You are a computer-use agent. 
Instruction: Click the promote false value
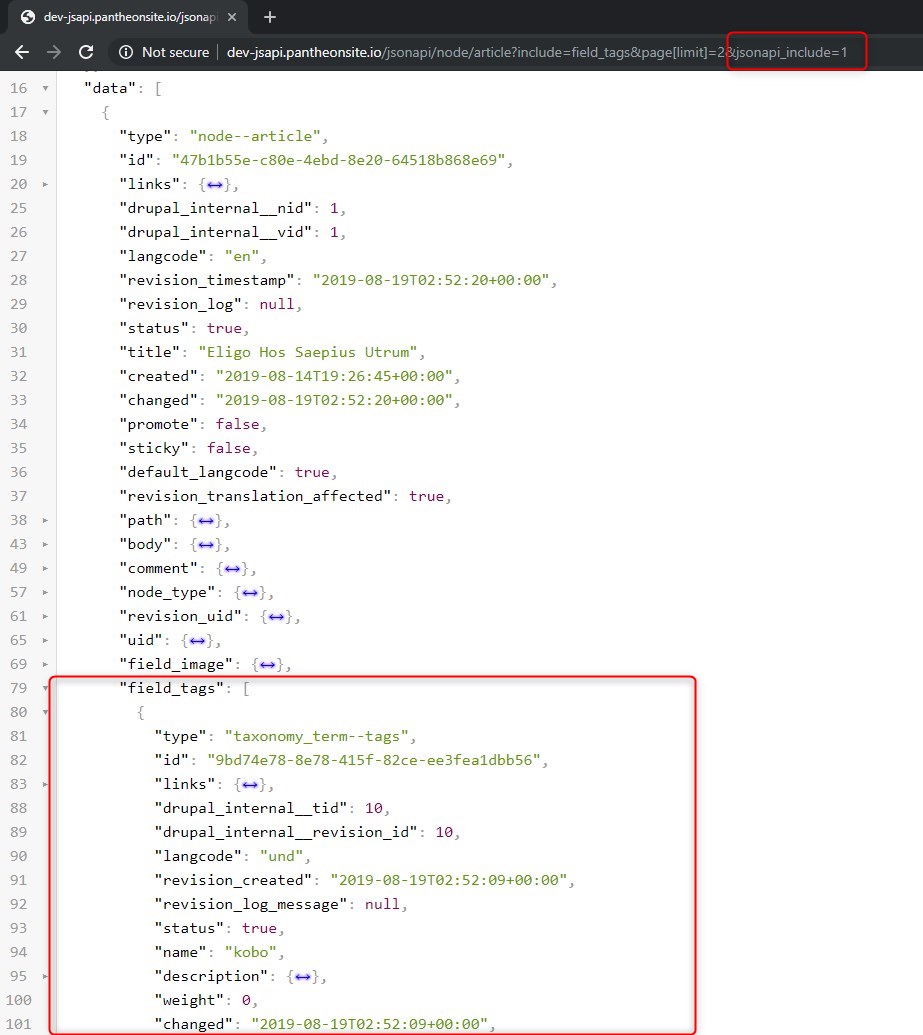(x=237, y=424)
